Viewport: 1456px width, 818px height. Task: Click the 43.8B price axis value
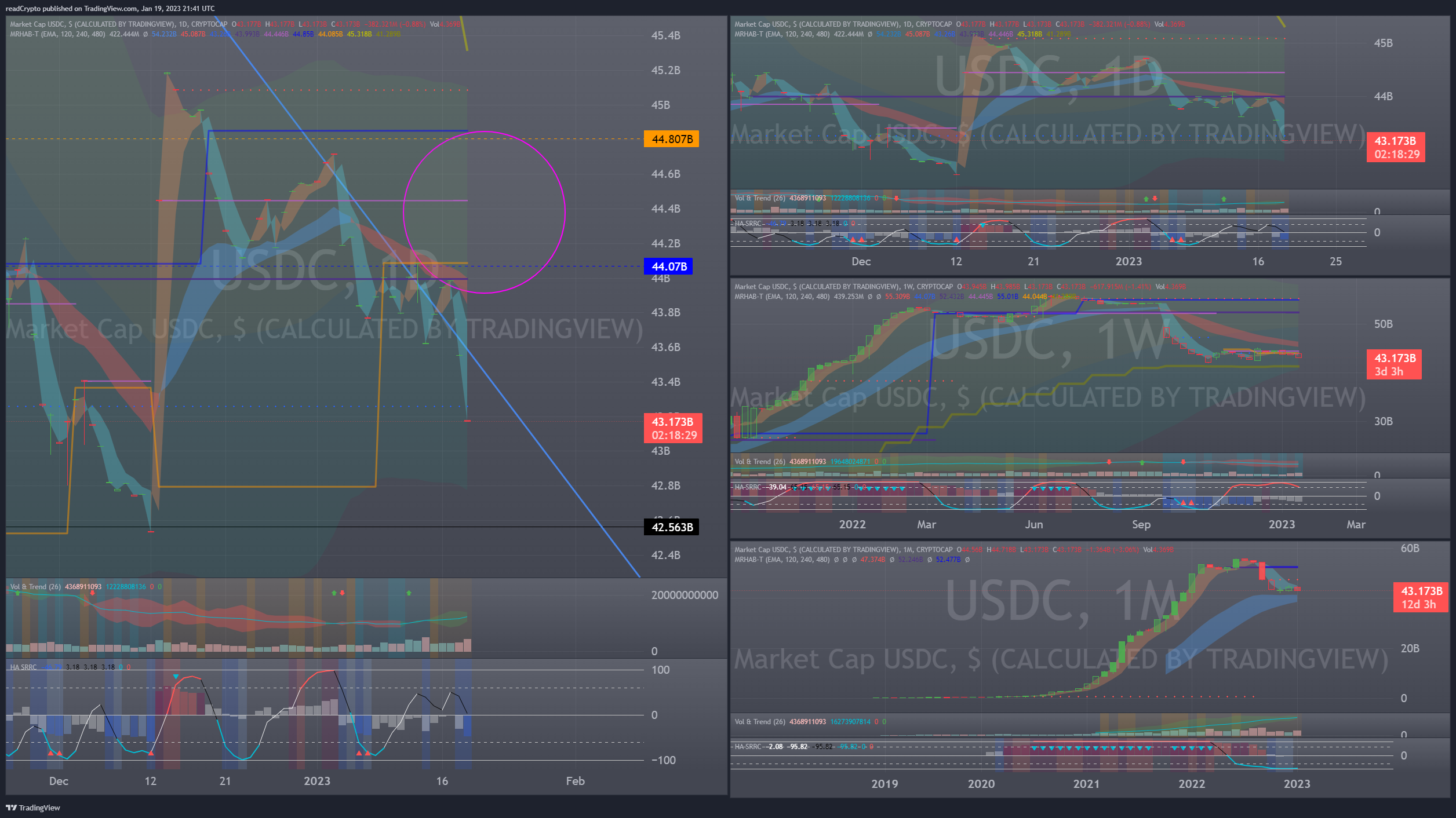click(x=665, y=312)
